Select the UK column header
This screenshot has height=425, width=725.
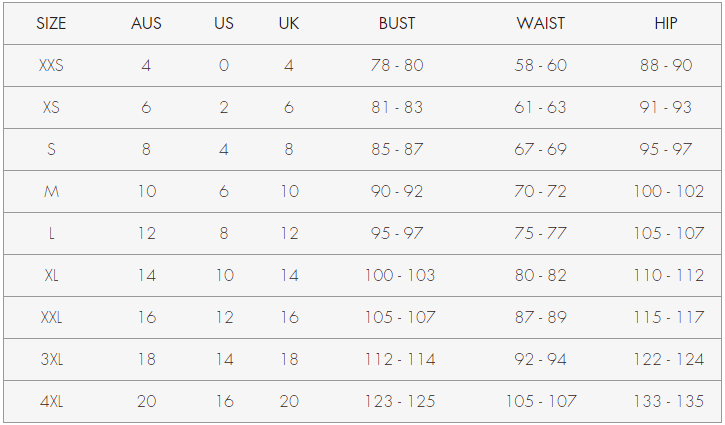pyautogui.click(x=289, y=23)
